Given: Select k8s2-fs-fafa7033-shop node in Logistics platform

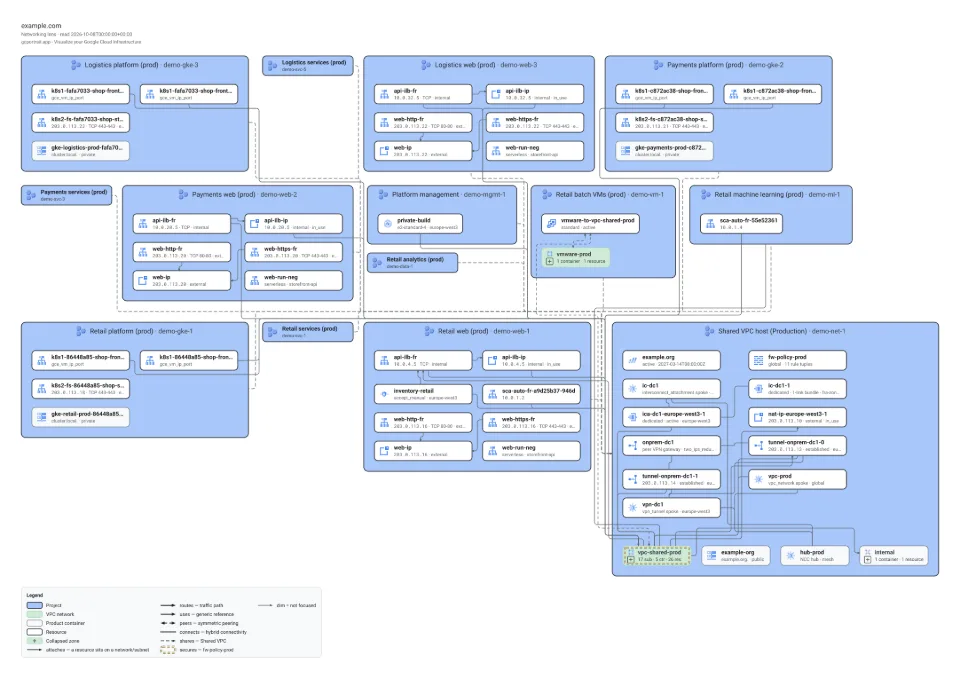Looking at the screenshot, I should point(81,122).
